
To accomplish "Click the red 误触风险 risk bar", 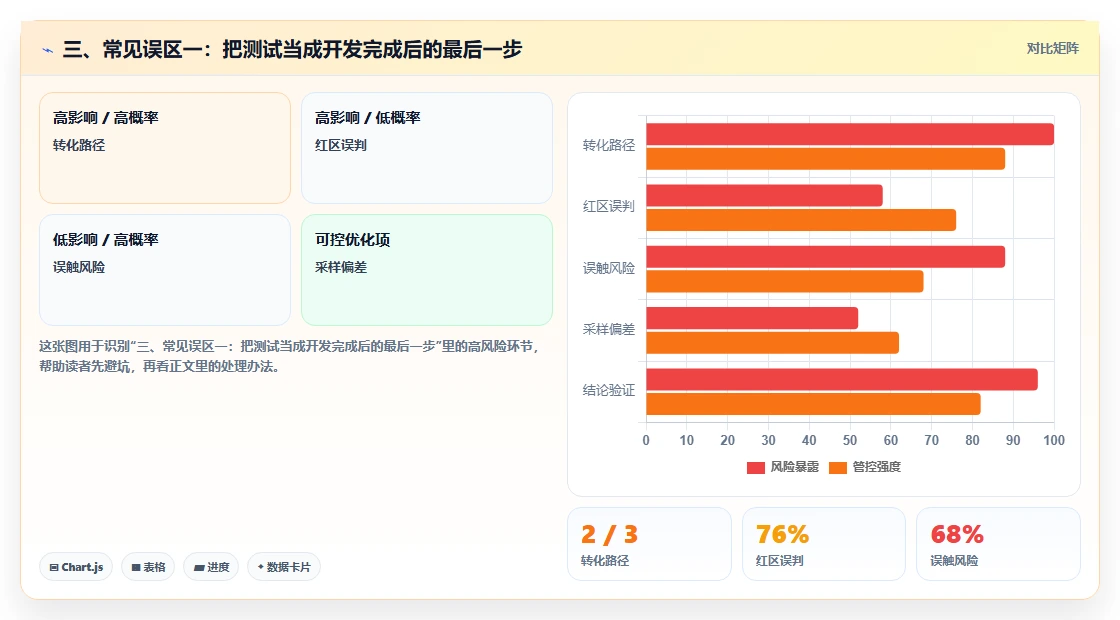I will pos(826,257).
